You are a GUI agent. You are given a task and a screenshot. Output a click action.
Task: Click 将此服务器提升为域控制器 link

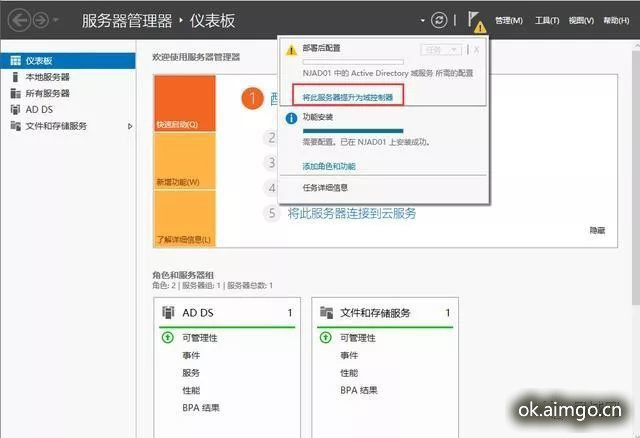tap(348, 97)
